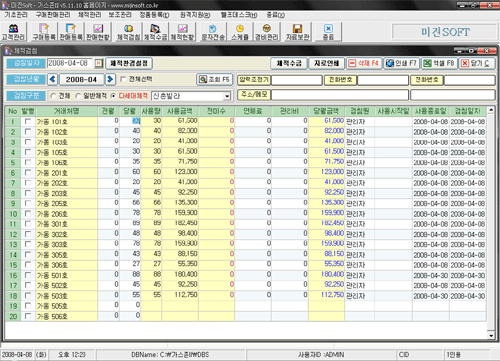Open the 체적수금 collection toolbar icon

155,32
